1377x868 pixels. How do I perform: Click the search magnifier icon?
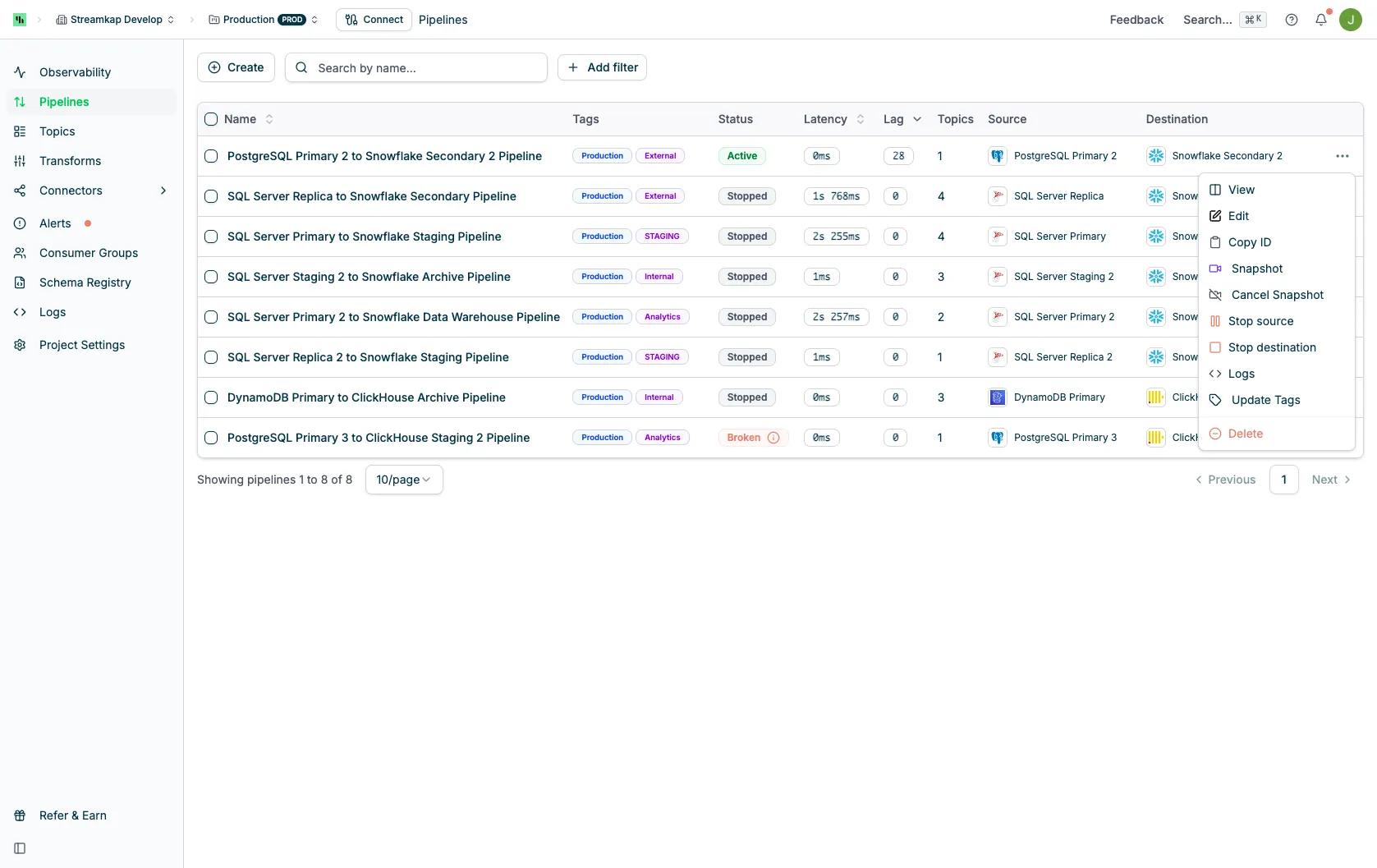coord(301,67)
